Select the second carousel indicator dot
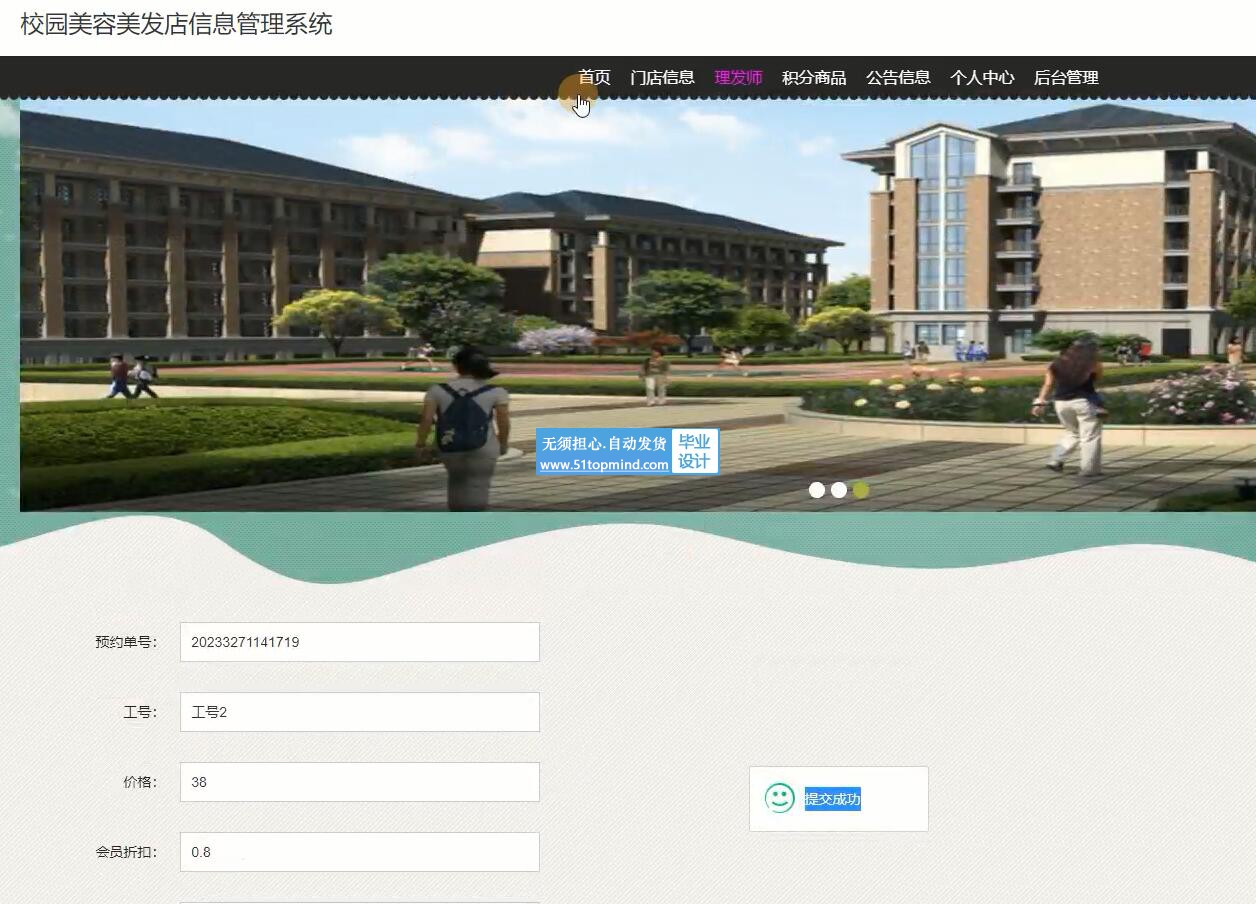1256x904 pixels. pyautogui.click(x=839, y=490)
